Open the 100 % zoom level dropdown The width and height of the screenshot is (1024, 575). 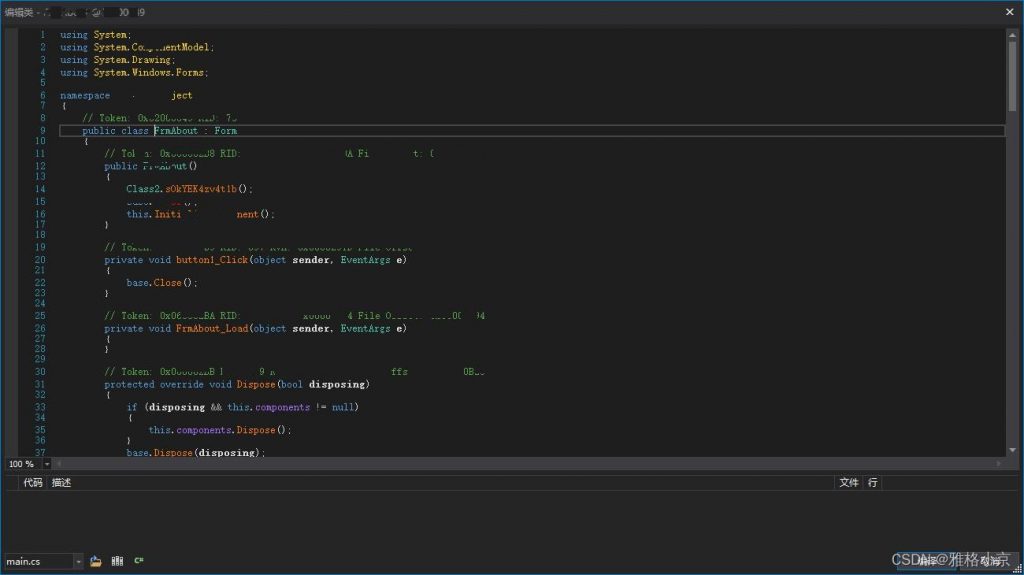46,464
